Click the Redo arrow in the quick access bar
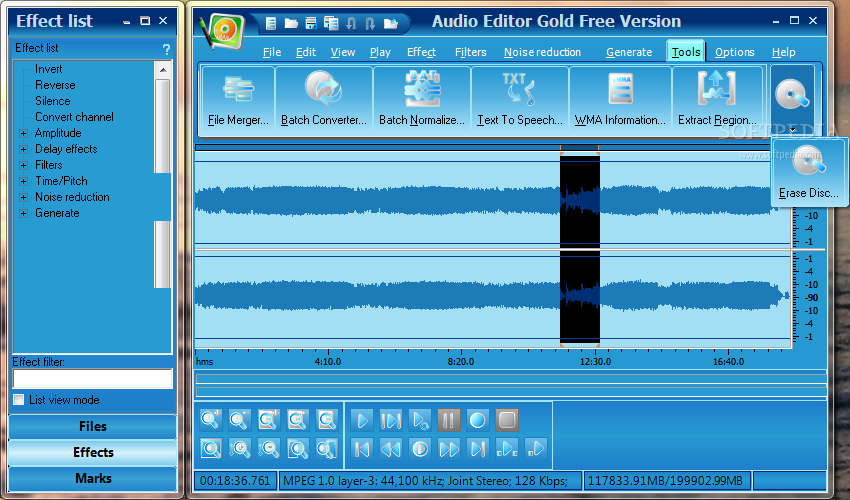This screenshot has width=850, height=500. (x=370, y=23)
